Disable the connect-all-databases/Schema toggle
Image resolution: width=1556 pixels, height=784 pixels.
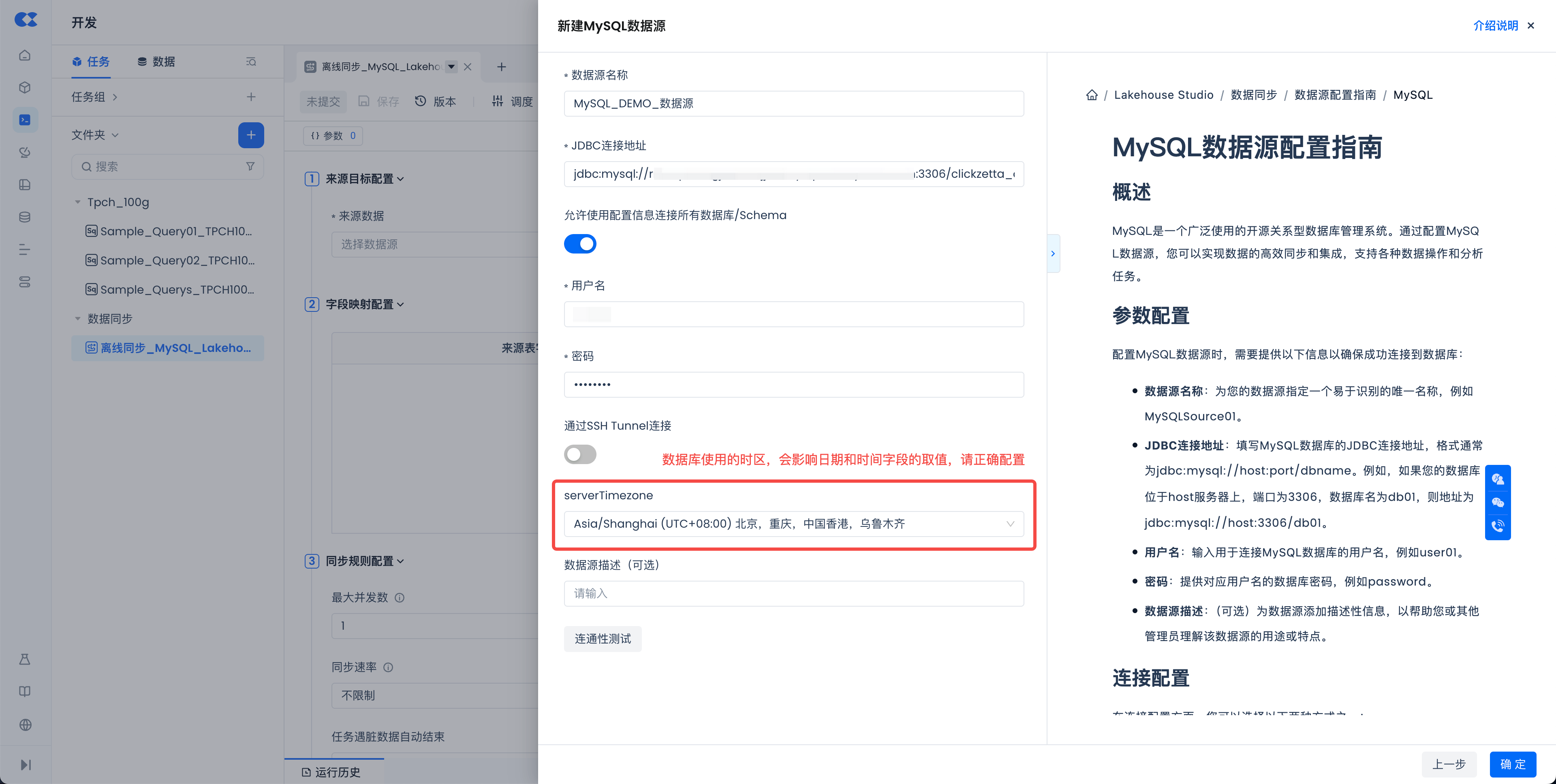(x=580, y=244)
